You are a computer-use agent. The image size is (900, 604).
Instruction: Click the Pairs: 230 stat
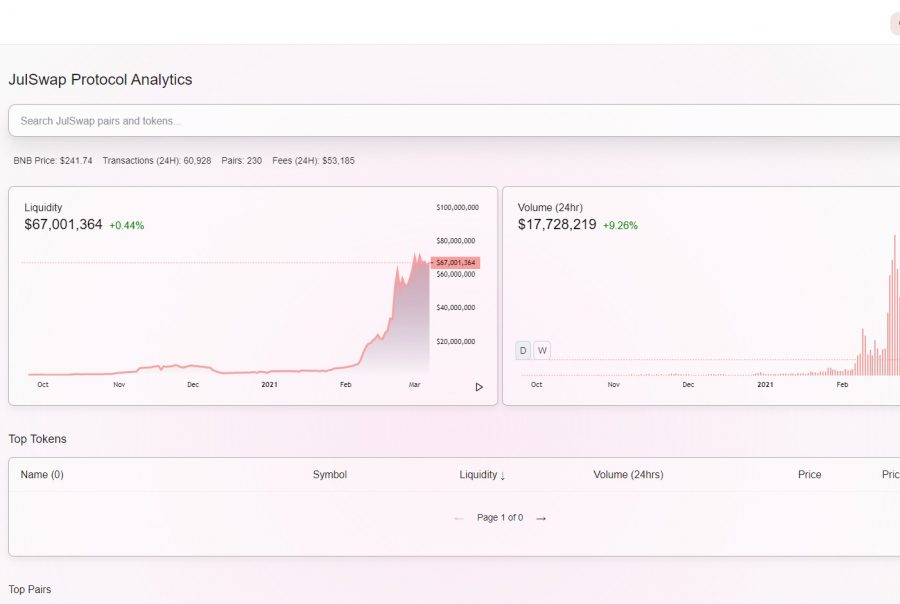coord(242,161)
